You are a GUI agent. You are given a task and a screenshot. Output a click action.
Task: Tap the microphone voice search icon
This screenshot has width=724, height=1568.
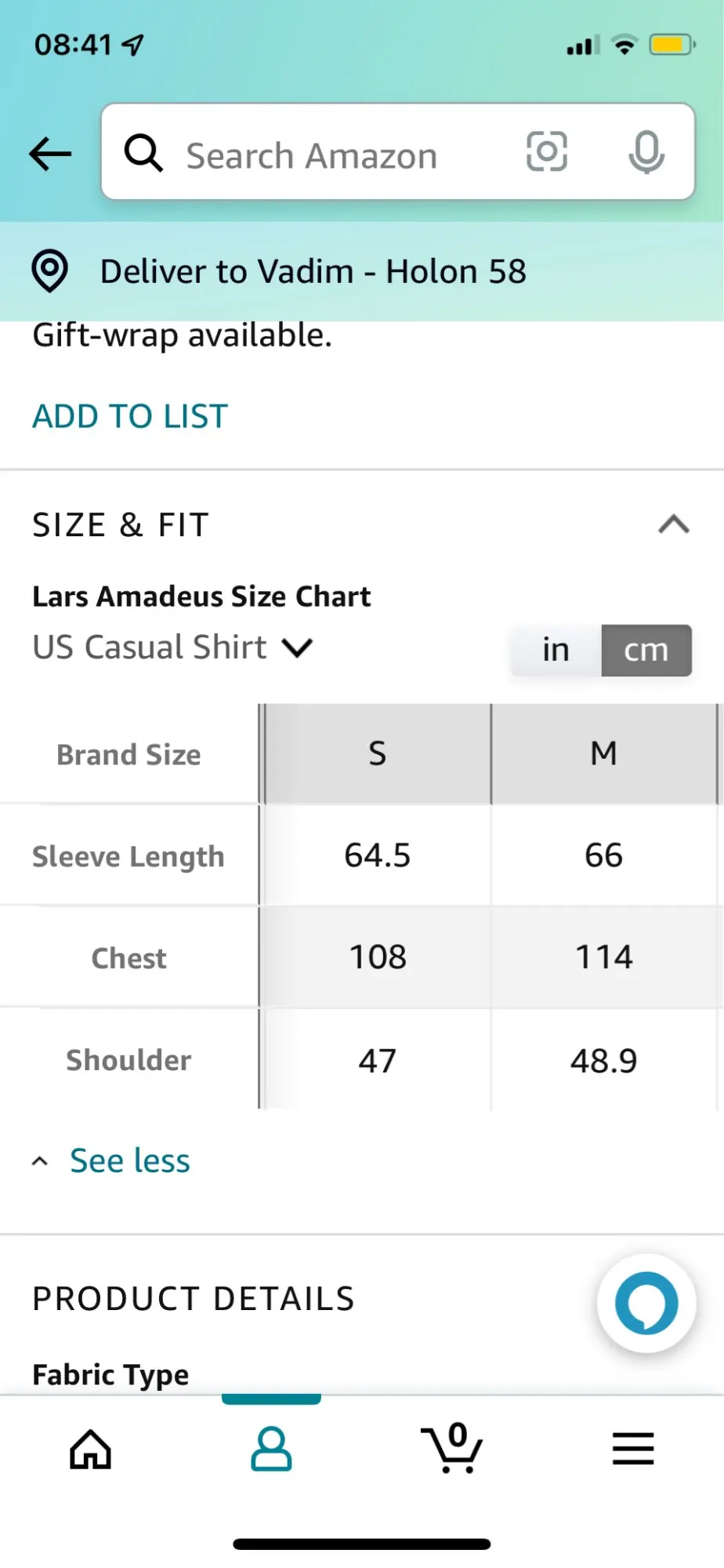(646, 152)
